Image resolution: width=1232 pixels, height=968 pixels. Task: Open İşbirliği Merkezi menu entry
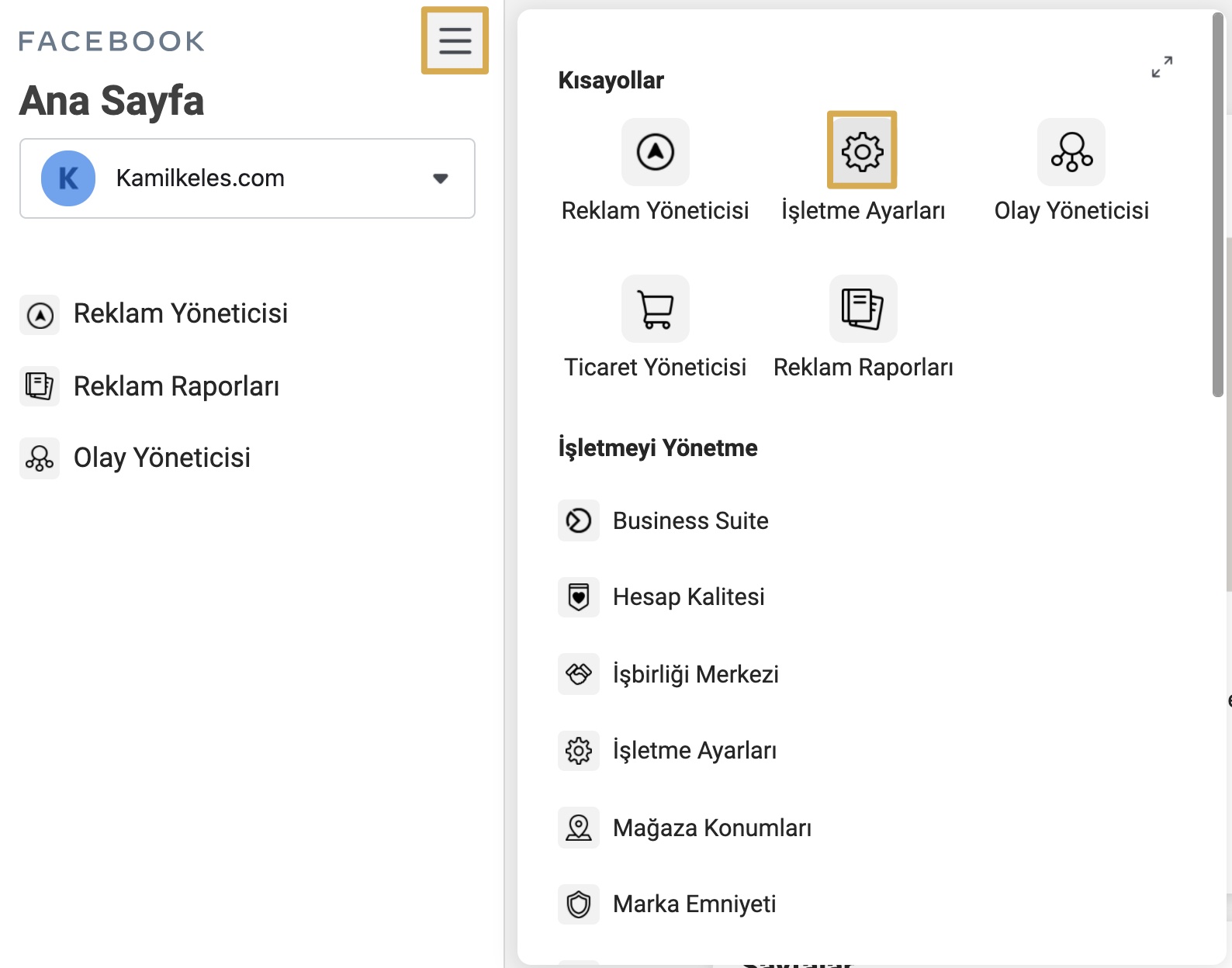pyautogui.click(x=695, y=674)
